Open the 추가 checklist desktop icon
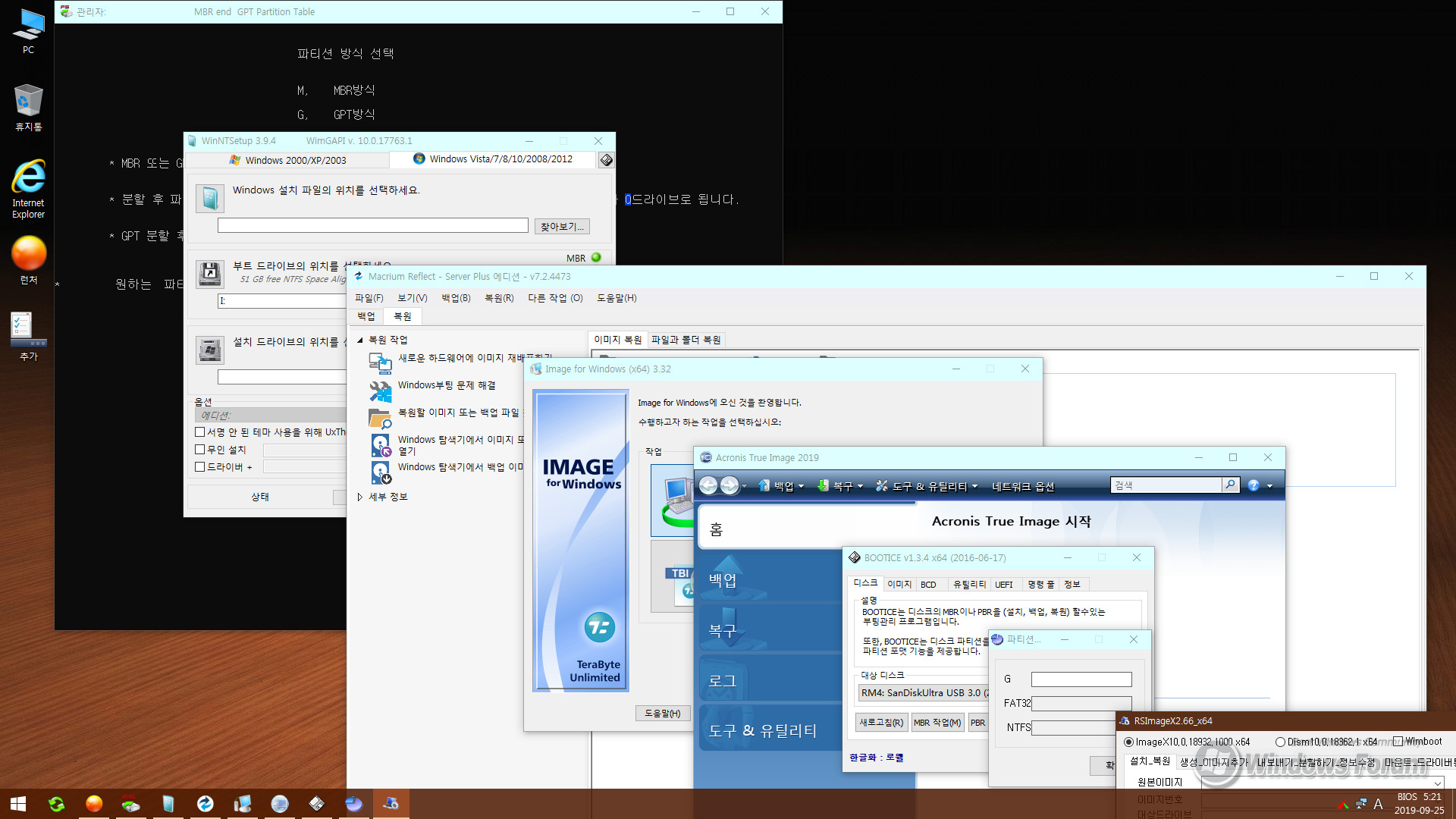The image size is (1456, 819). tap(28, 336)
